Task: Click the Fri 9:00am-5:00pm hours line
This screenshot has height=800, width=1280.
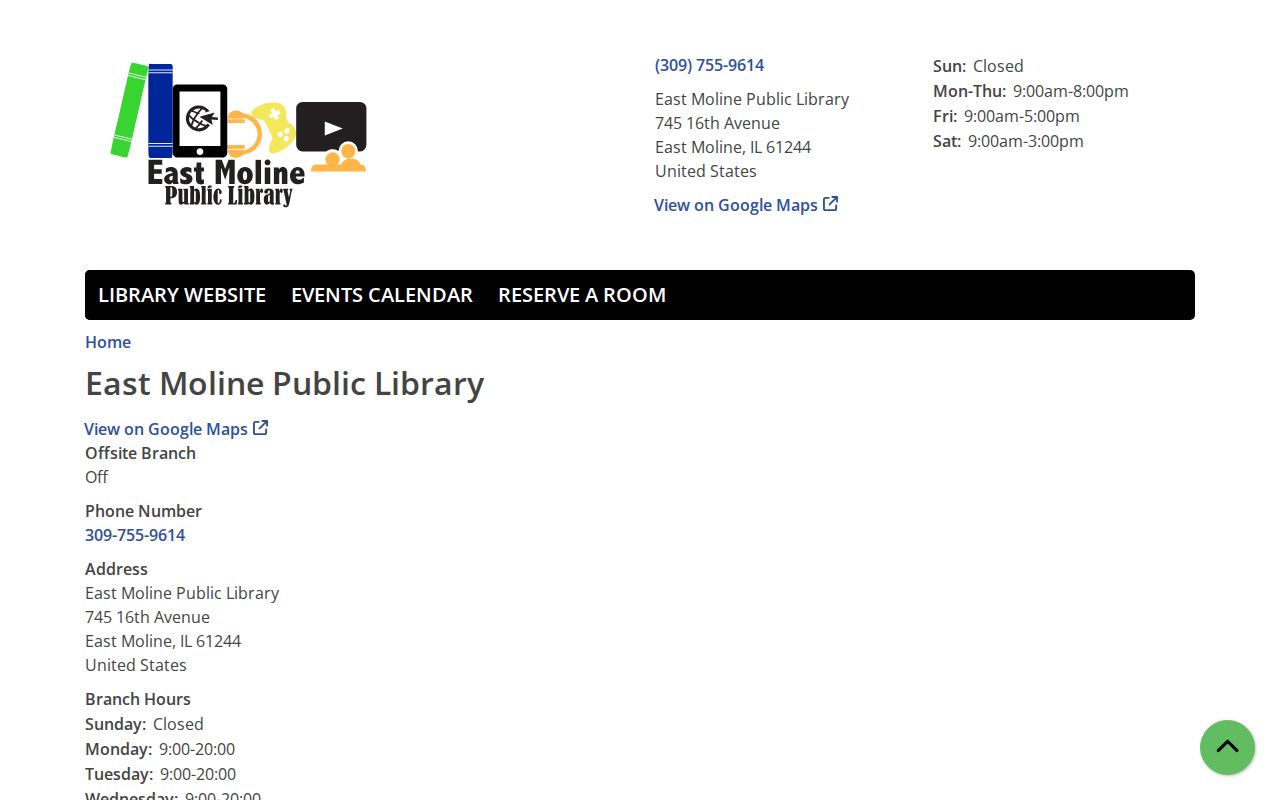Action: [x=1006, y=116]
